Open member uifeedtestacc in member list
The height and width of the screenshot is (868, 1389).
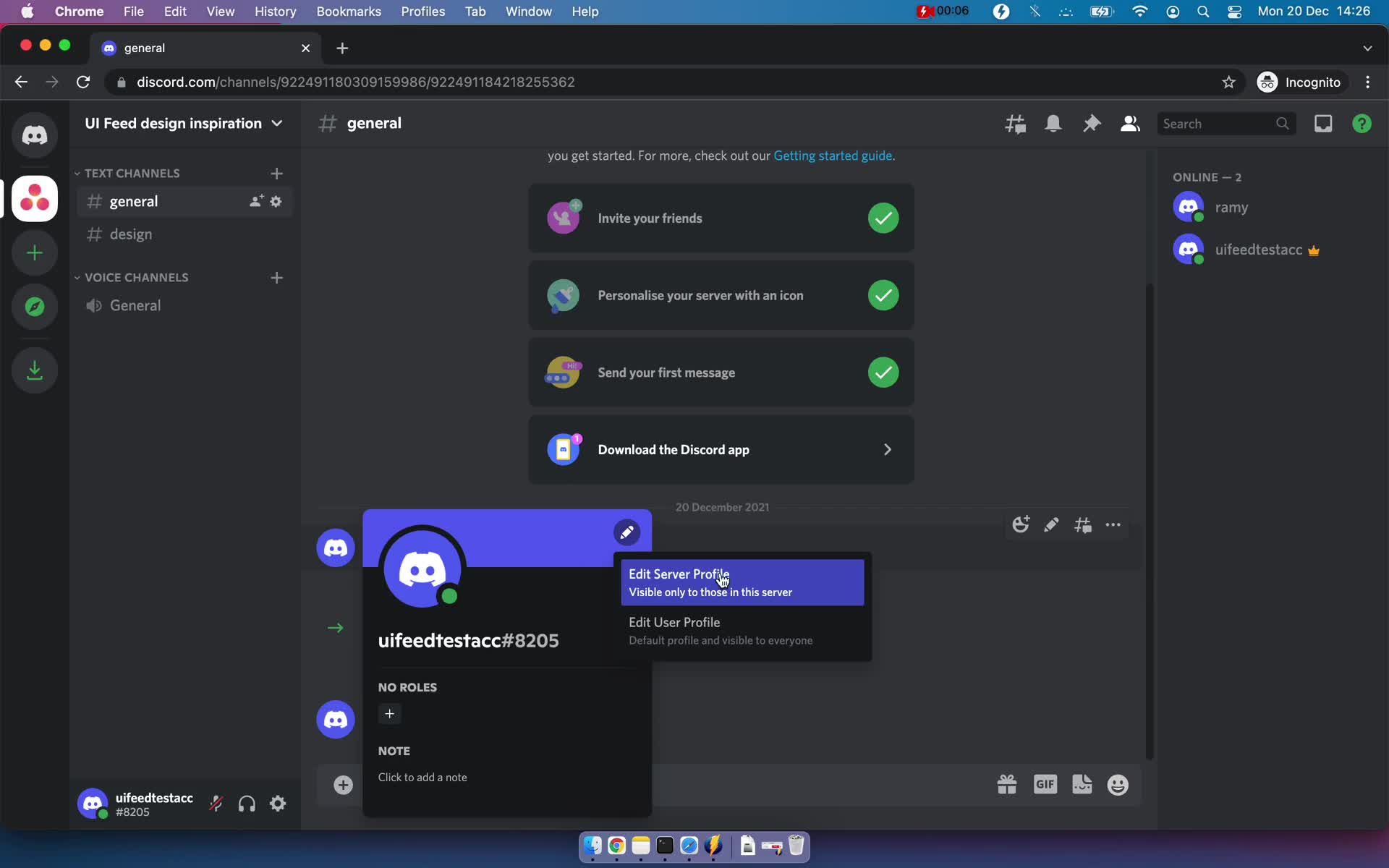(x=1267, y=250)
